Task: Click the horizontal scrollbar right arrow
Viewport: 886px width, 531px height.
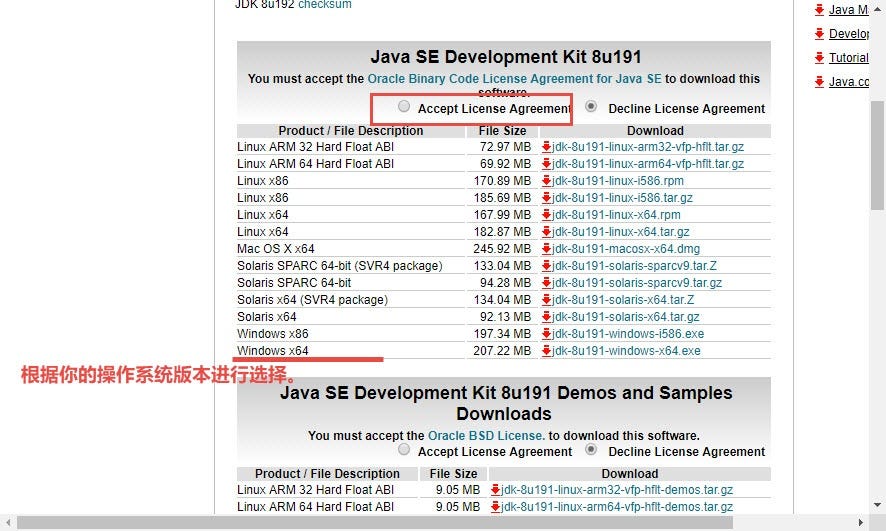Action: pyautogui.click(x=861, y=523)
